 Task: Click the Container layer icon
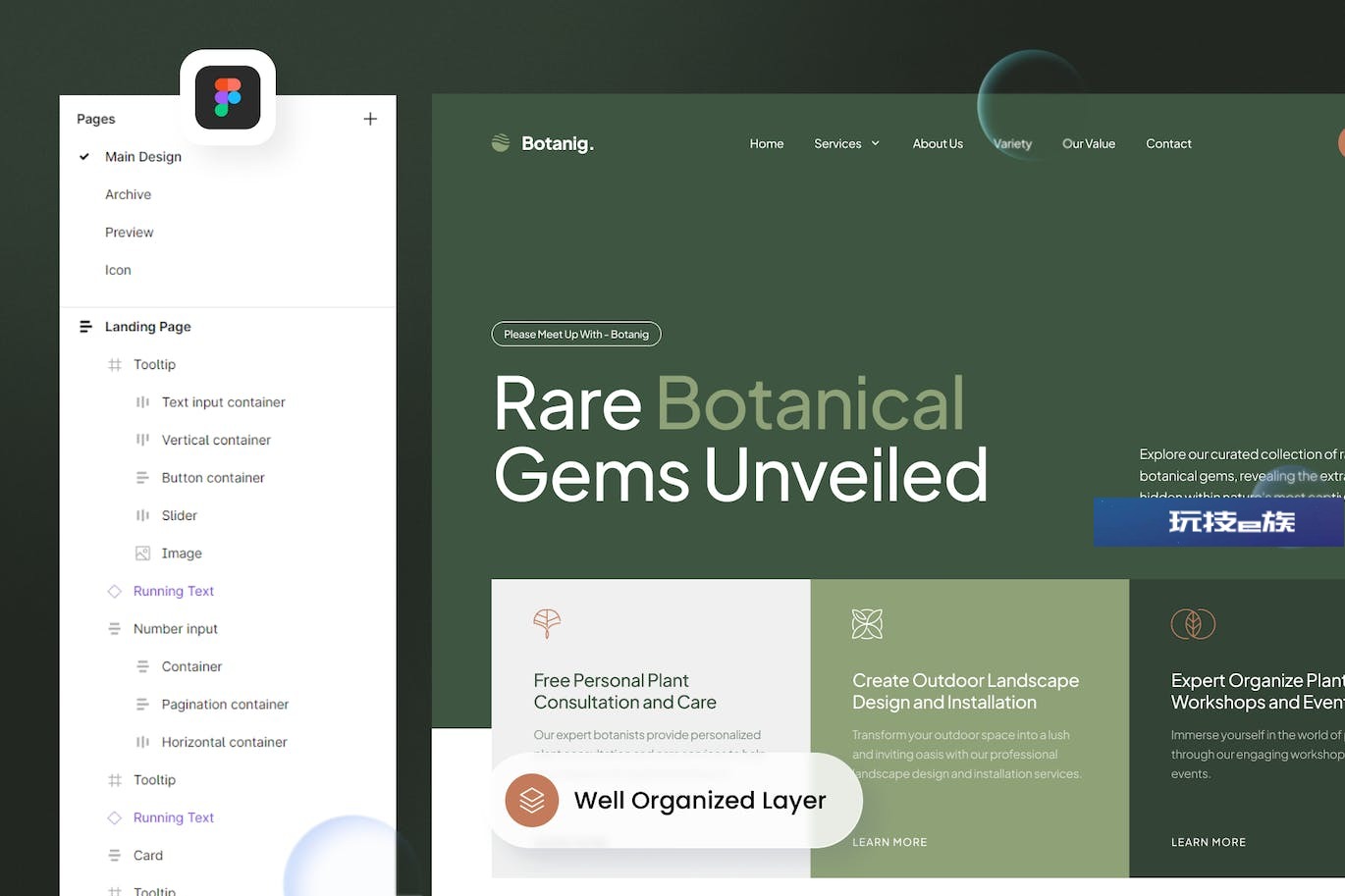(142, 666)
